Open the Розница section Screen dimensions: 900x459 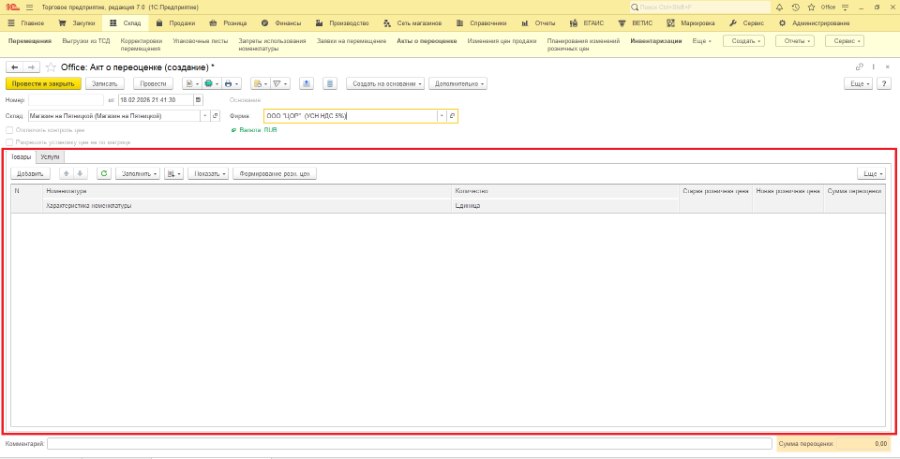tap(228, 24)
